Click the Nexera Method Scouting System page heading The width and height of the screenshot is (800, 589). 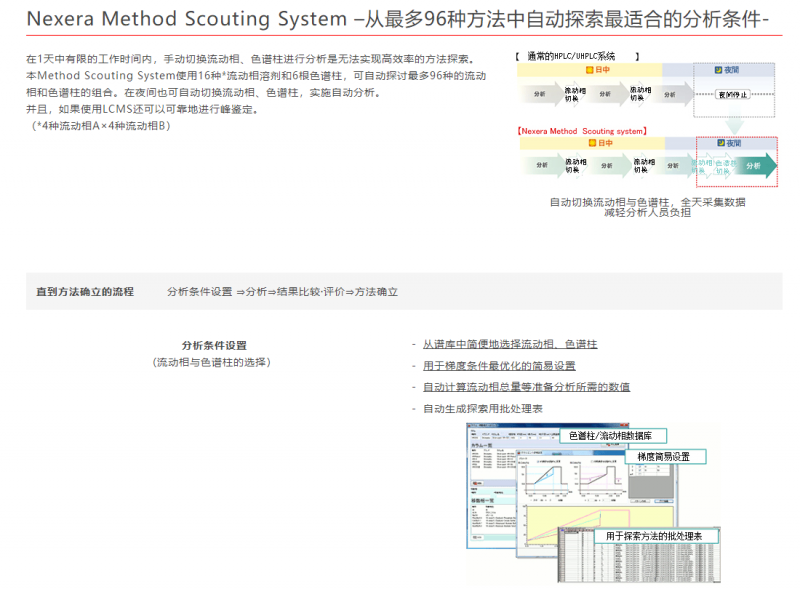tap(397, 19)
